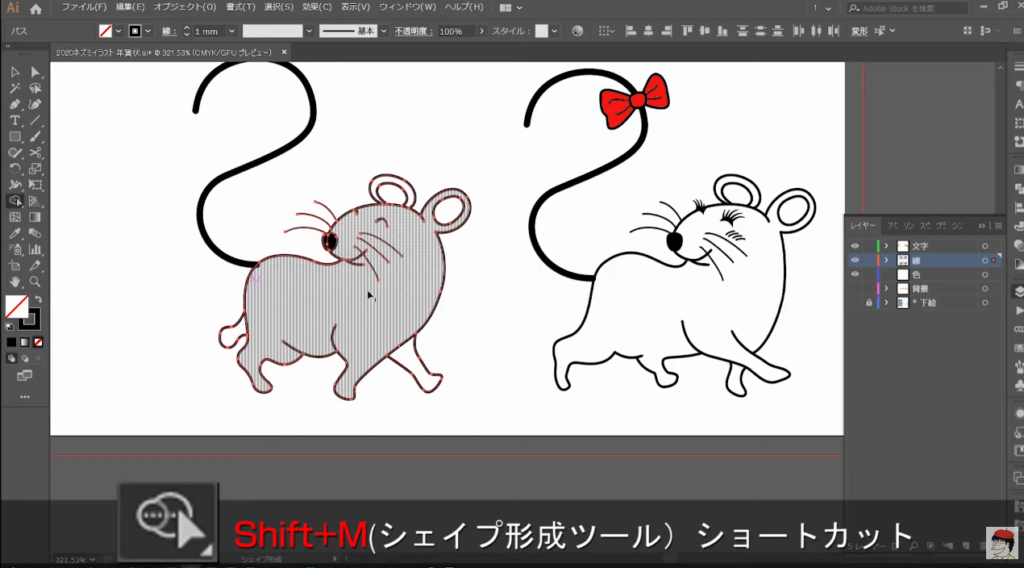1024x568 pixels.
Task: Select the Curvature tool
Action: [35, 104]
